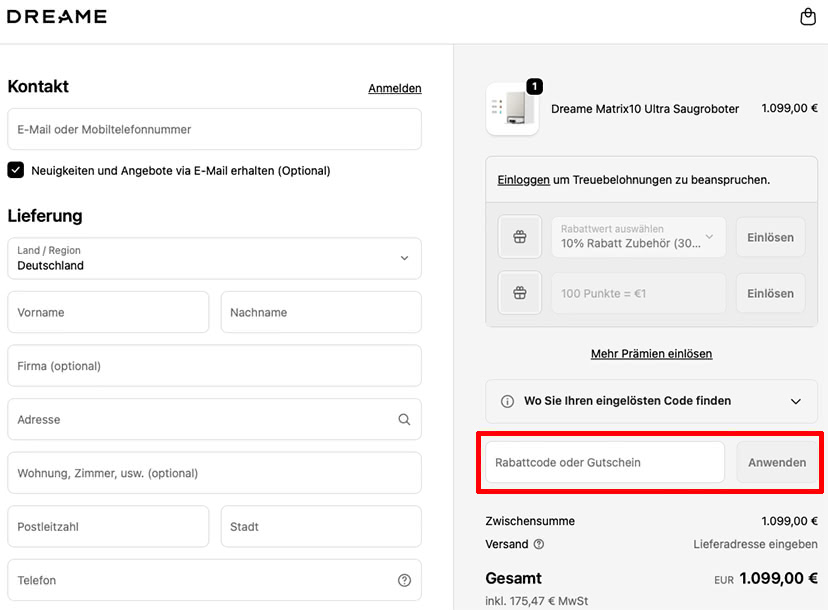This screenshot has width=828, height=610.
Task: Click the Mehr Prämien einlösen link
Action: pyautogui.click(x=651, y=354)
